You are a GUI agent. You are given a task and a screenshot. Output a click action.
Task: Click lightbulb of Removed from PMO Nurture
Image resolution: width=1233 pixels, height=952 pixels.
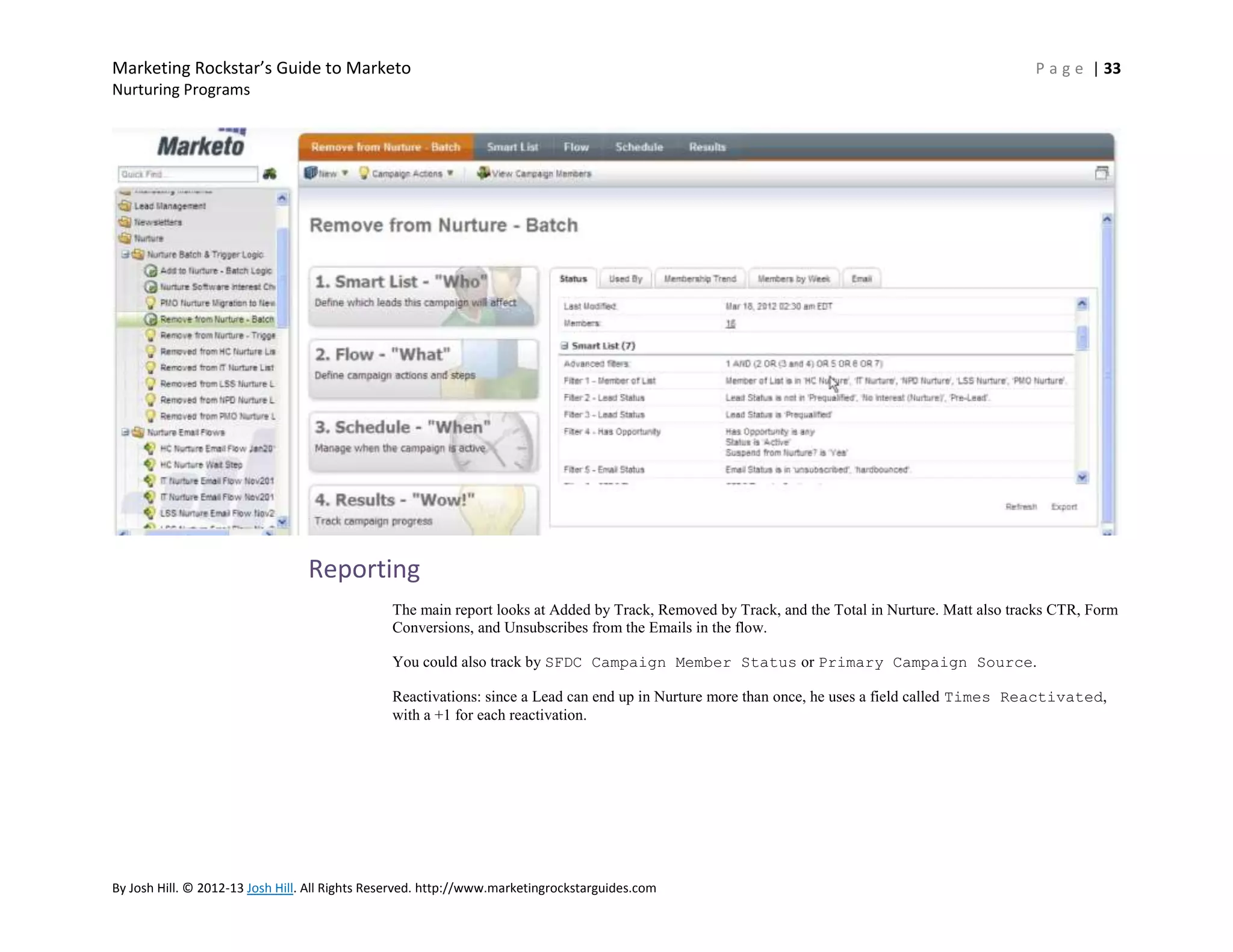pyautogui.click(x=151, y=416)
